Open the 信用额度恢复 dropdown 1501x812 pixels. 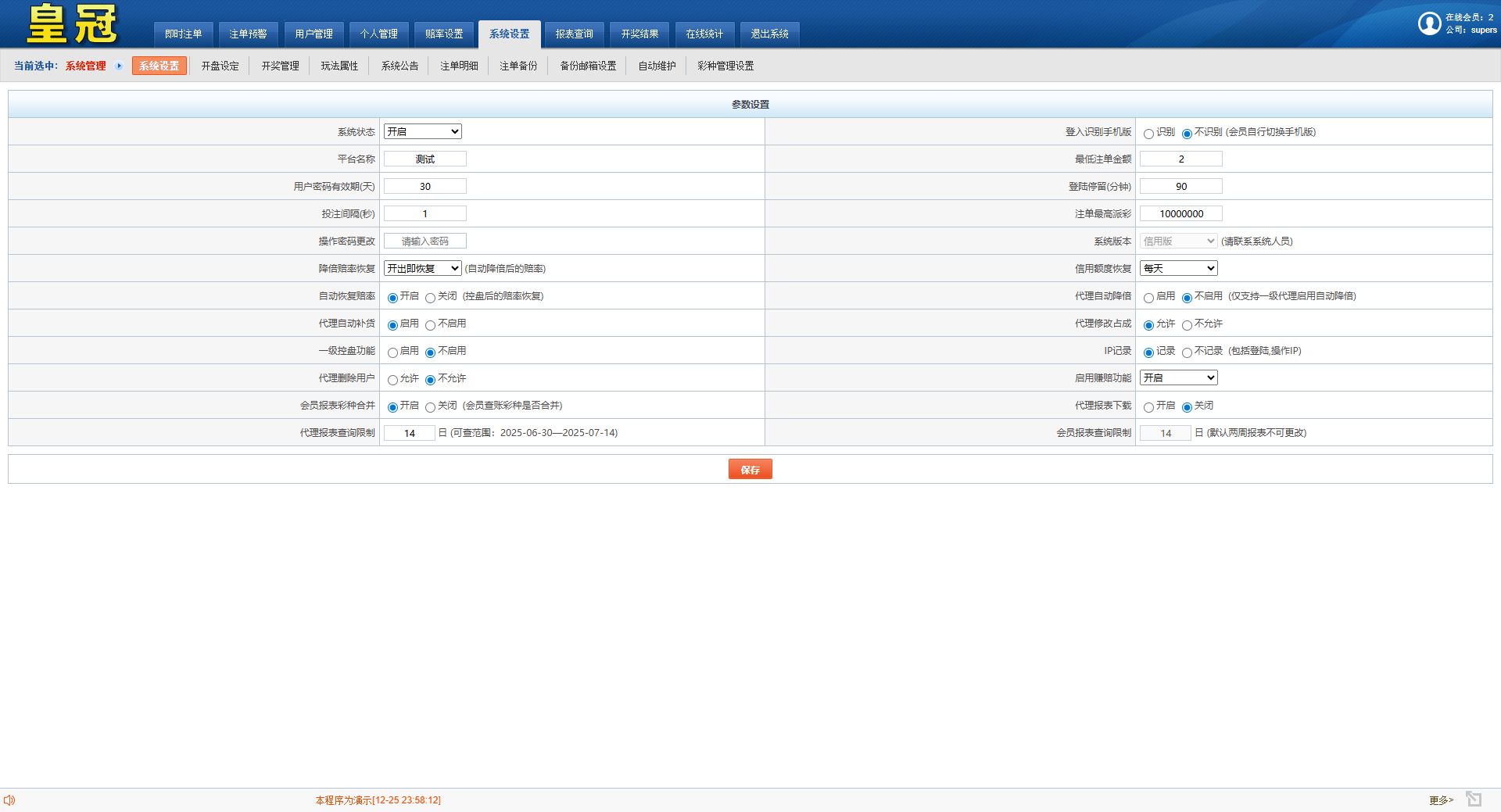[x=1178, y=268]
